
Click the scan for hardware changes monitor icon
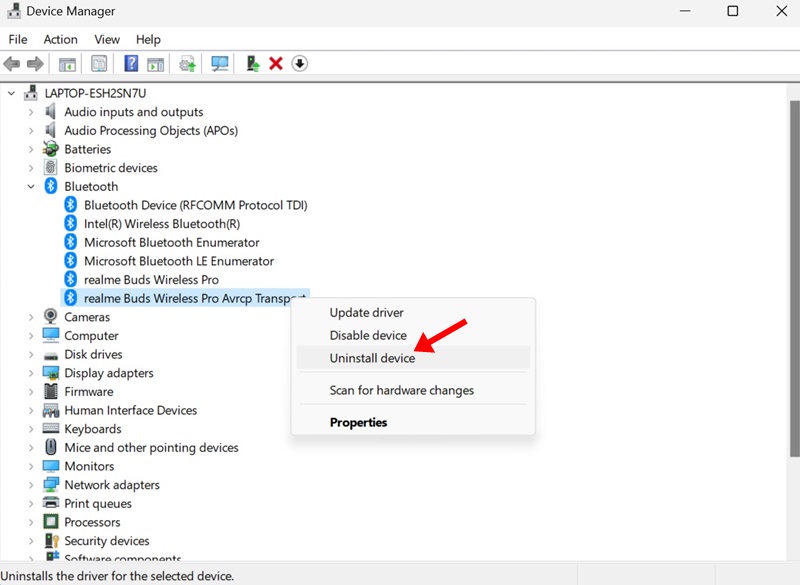tap(220, 64)
